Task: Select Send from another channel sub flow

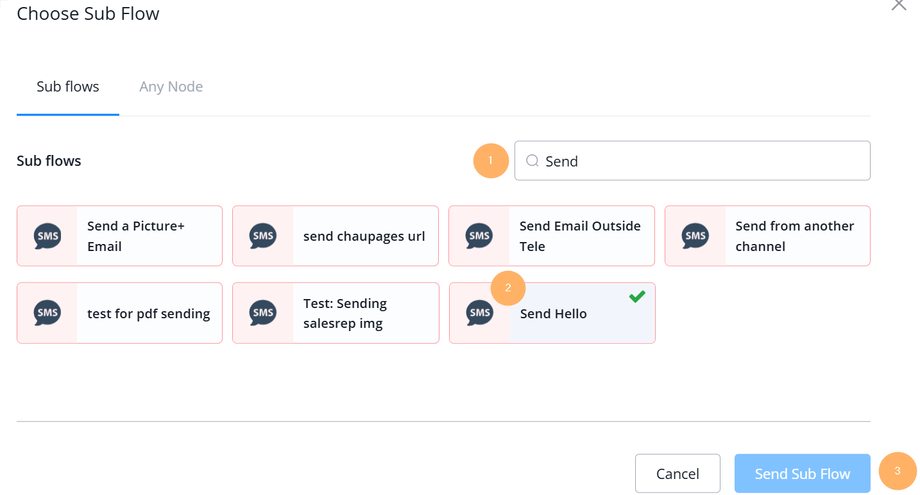Action: pos(794,236)
